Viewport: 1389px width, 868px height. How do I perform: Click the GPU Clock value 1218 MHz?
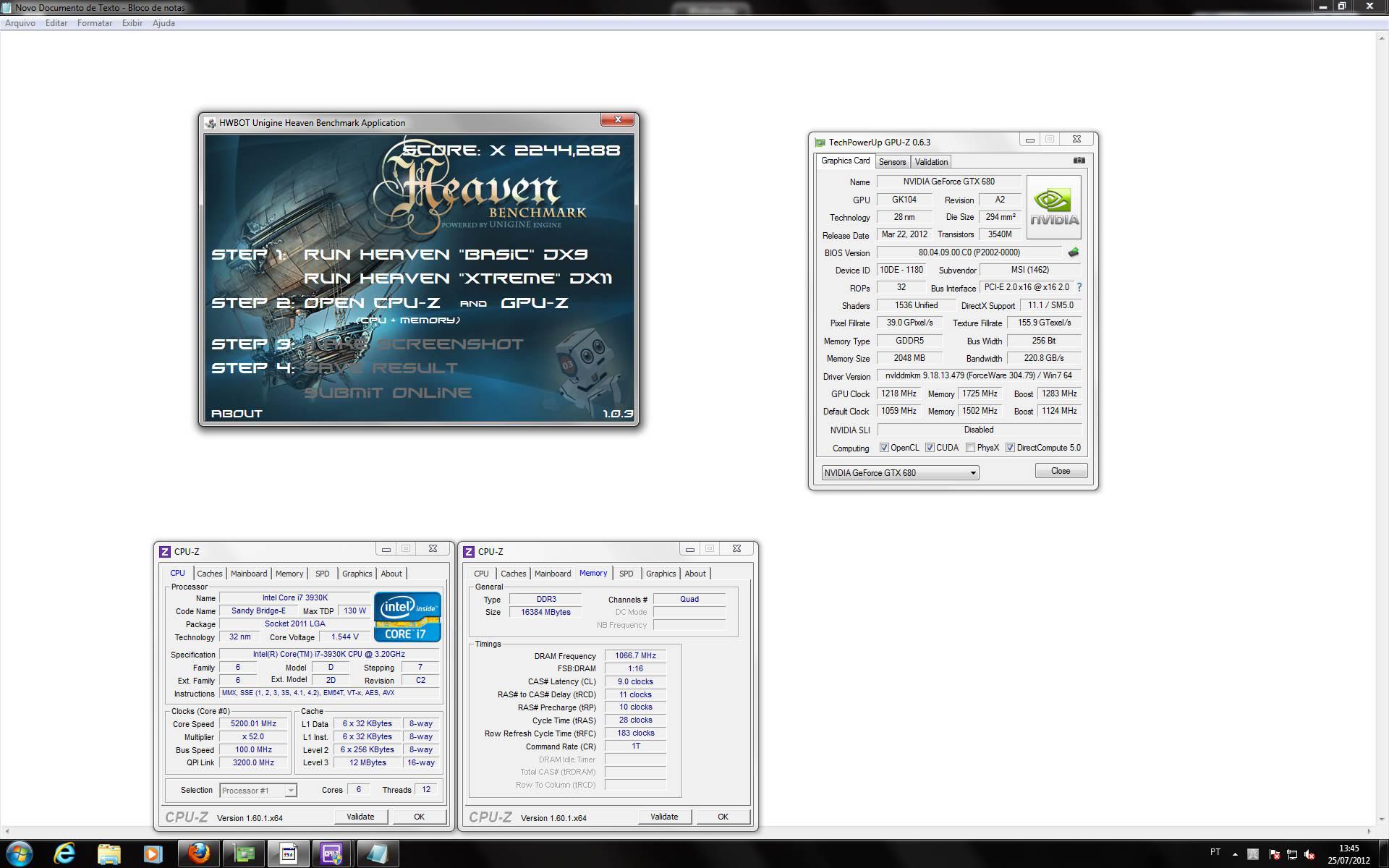coord(899,393)
